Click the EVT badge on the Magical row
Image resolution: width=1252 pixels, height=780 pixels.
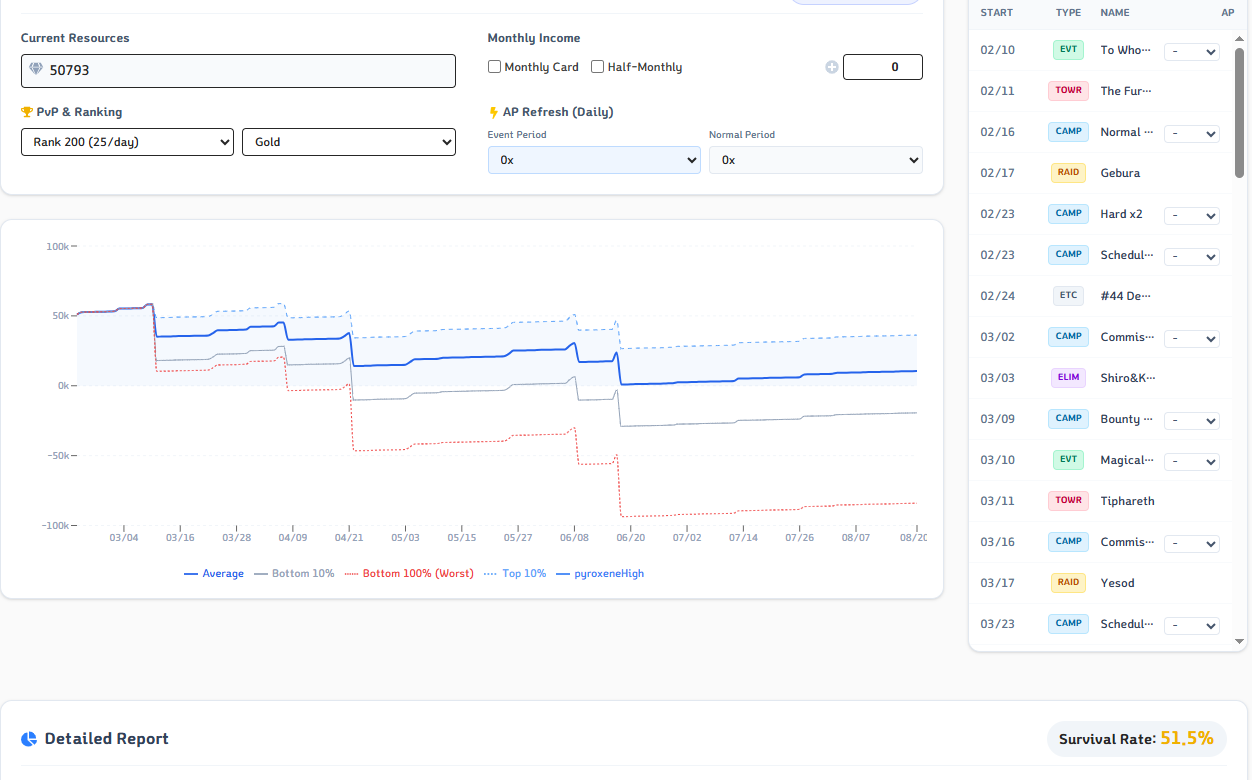1068,460
